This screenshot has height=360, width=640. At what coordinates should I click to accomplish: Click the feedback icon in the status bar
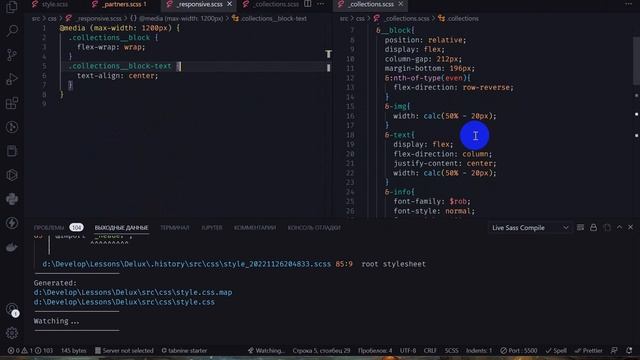614,351
